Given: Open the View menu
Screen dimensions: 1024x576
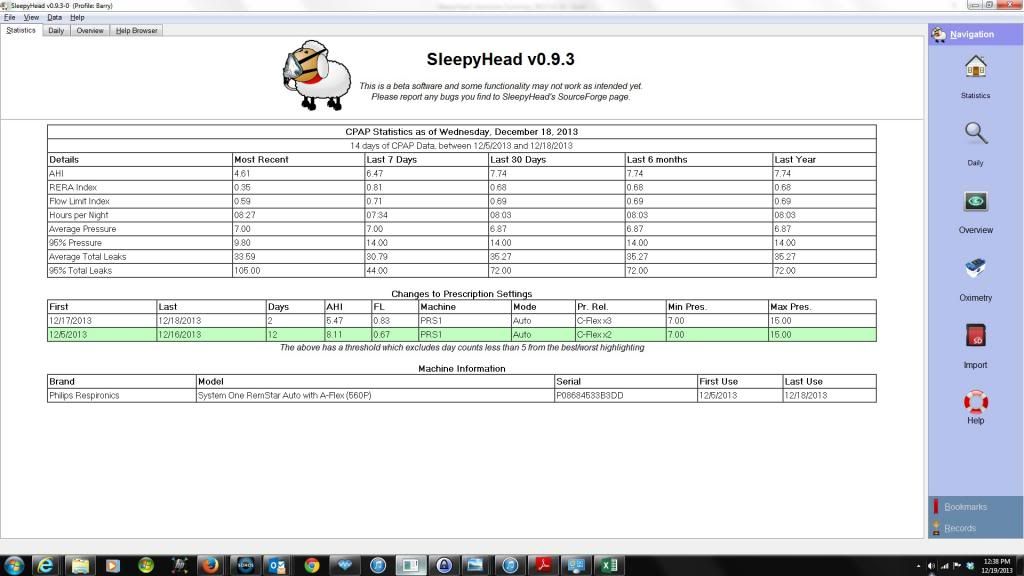Looking at the screenshot, I should tap(31, 18).
